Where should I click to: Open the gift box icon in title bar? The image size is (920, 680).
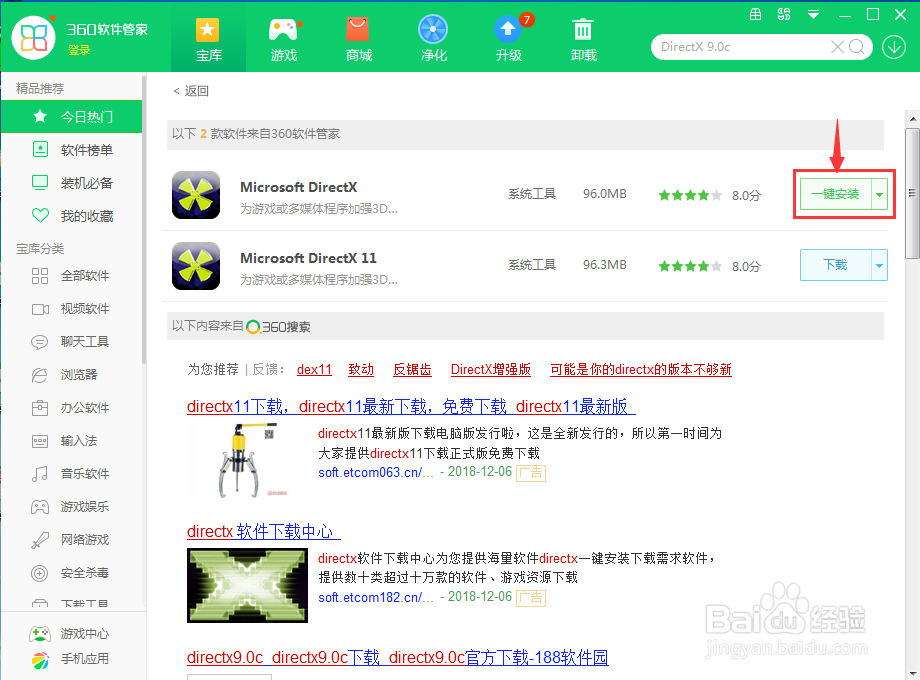(x=756, y=15)
